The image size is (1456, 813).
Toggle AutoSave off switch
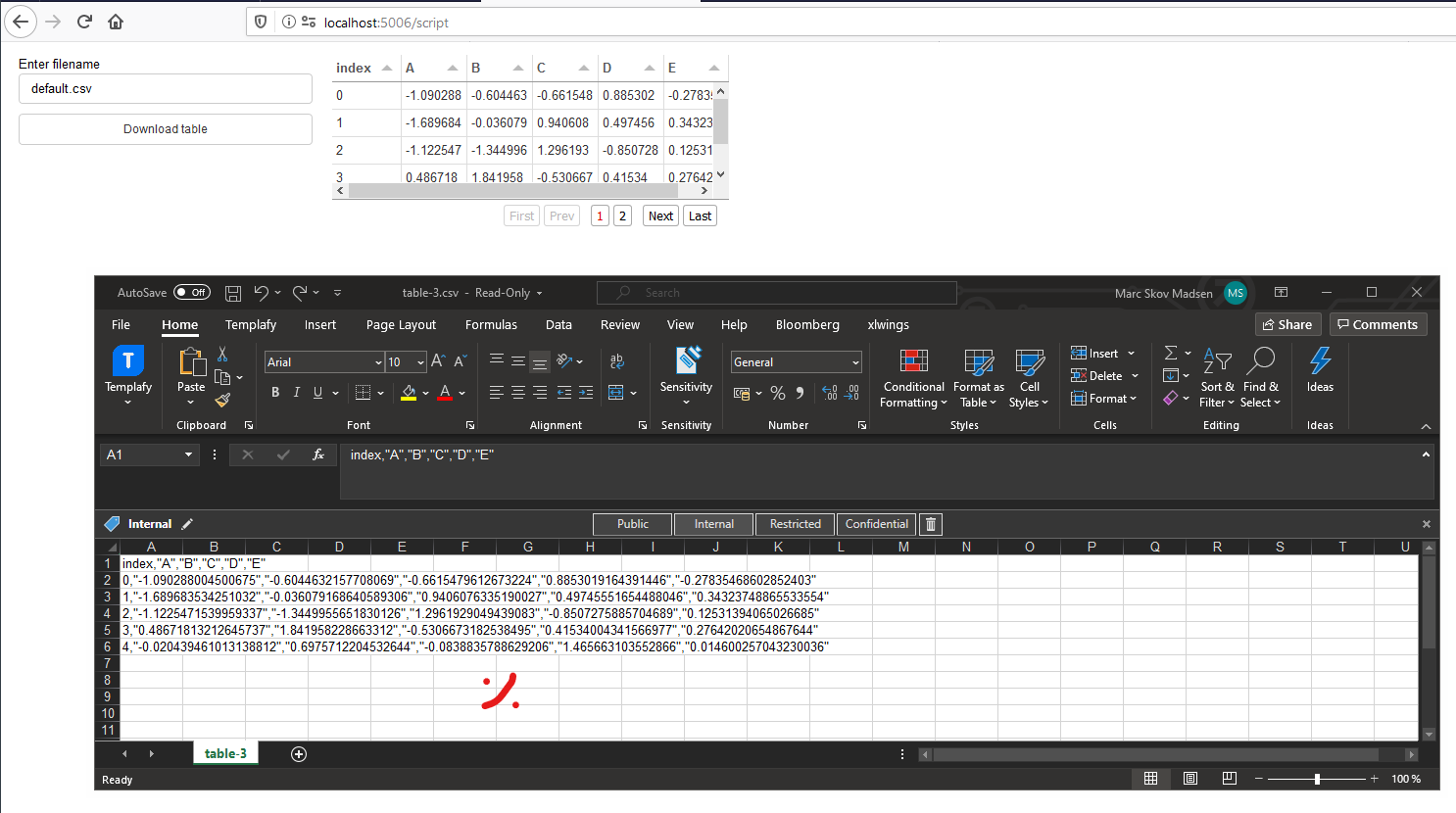tap(192, 292)
